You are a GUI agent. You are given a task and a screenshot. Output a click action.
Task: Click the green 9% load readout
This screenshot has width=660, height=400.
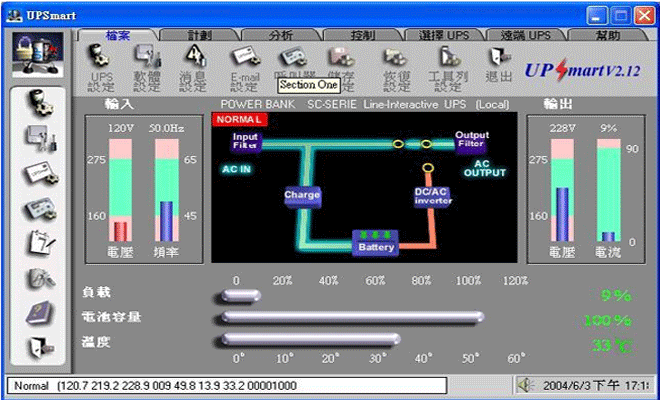coord(616,296)
